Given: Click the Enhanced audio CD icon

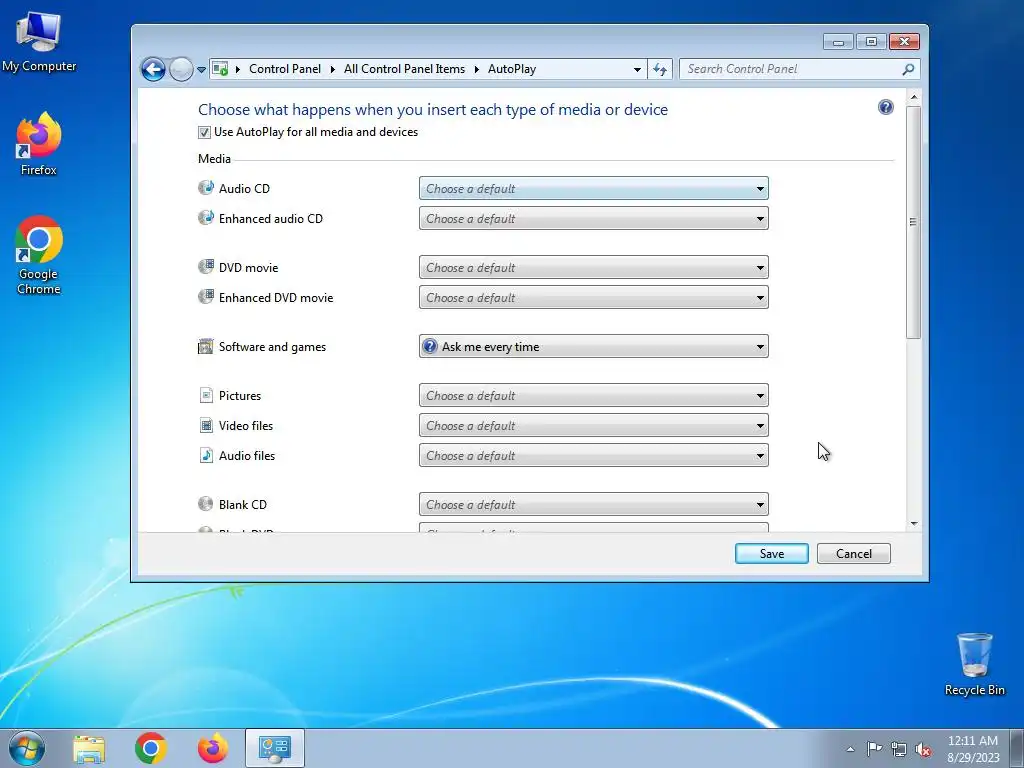Looking at the screenshot, I should 206,218.
